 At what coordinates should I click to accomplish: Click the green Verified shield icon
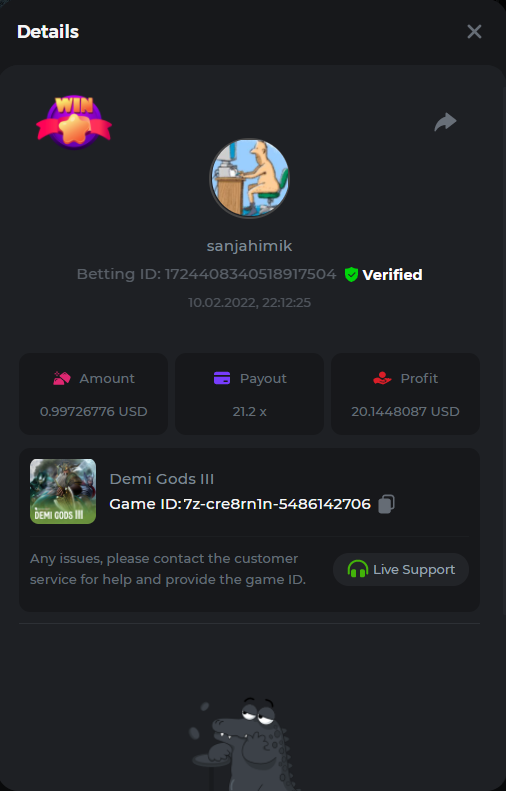pos(351,274)
